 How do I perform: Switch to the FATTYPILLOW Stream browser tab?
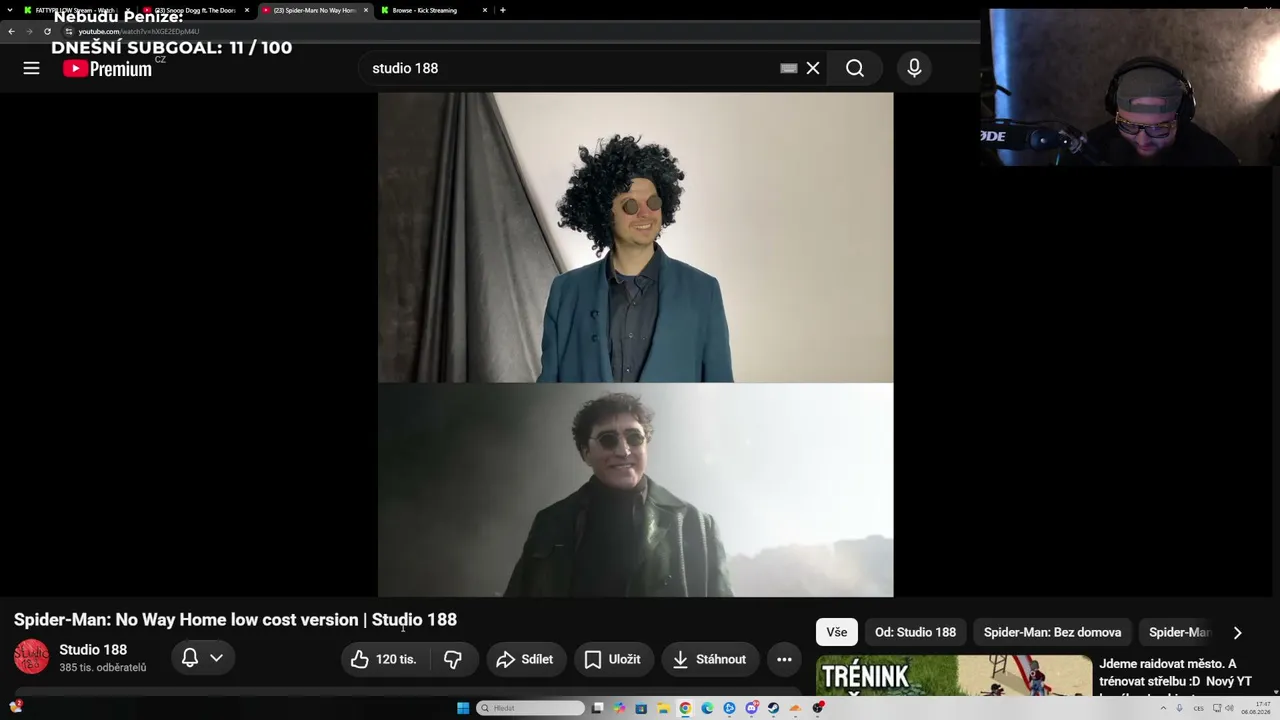coord(75,10)
